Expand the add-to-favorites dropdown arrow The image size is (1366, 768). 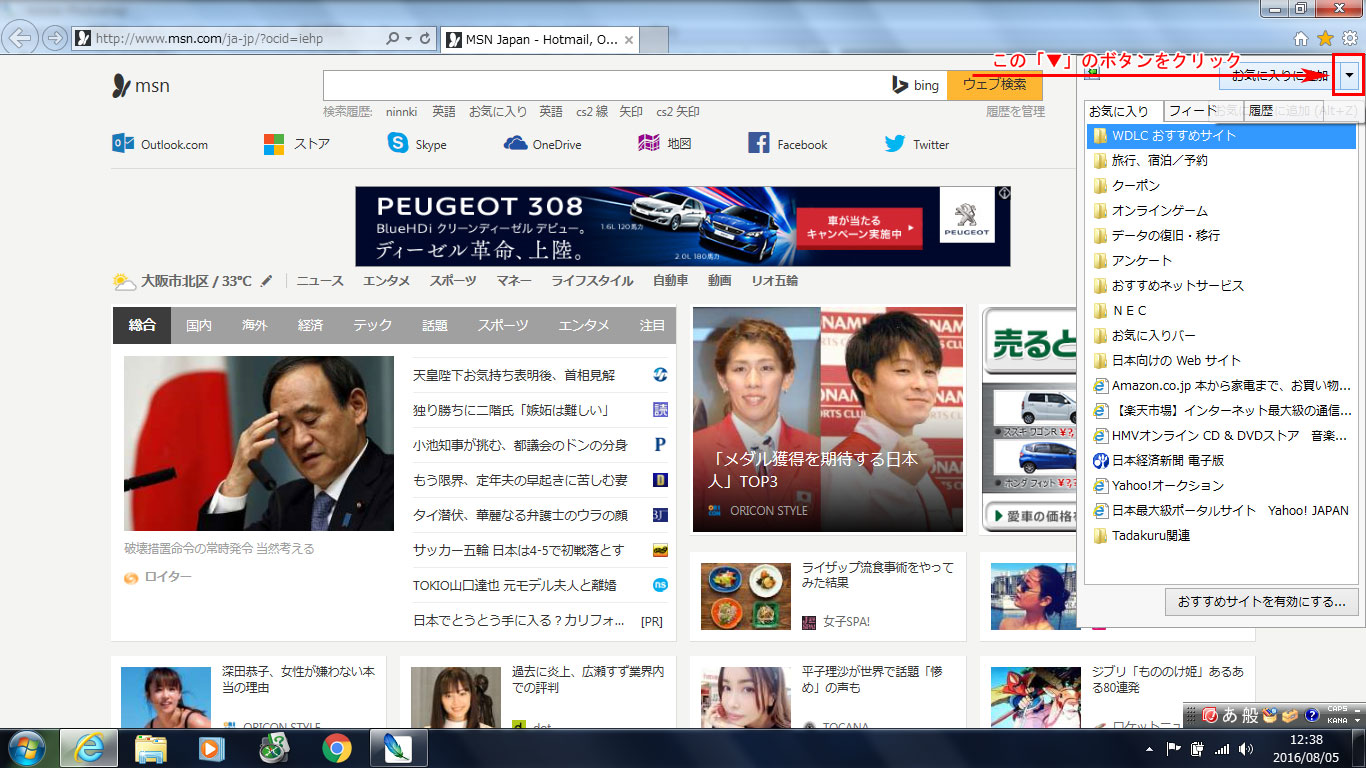[1351, 76]
